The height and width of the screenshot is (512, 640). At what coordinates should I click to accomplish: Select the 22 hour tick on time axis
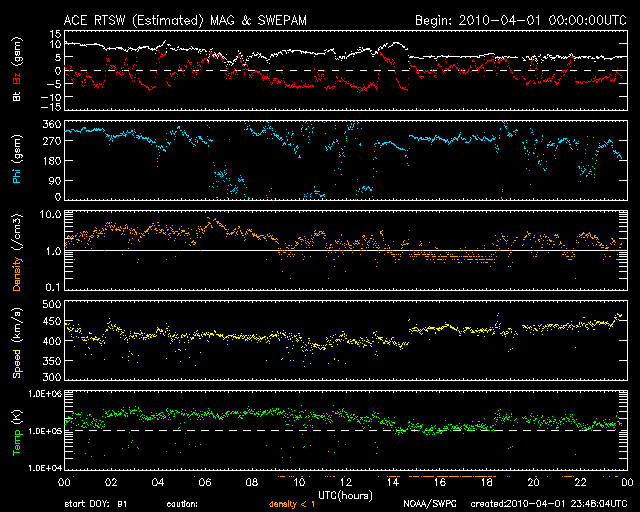pyautogui.click(x=579, y=482)
